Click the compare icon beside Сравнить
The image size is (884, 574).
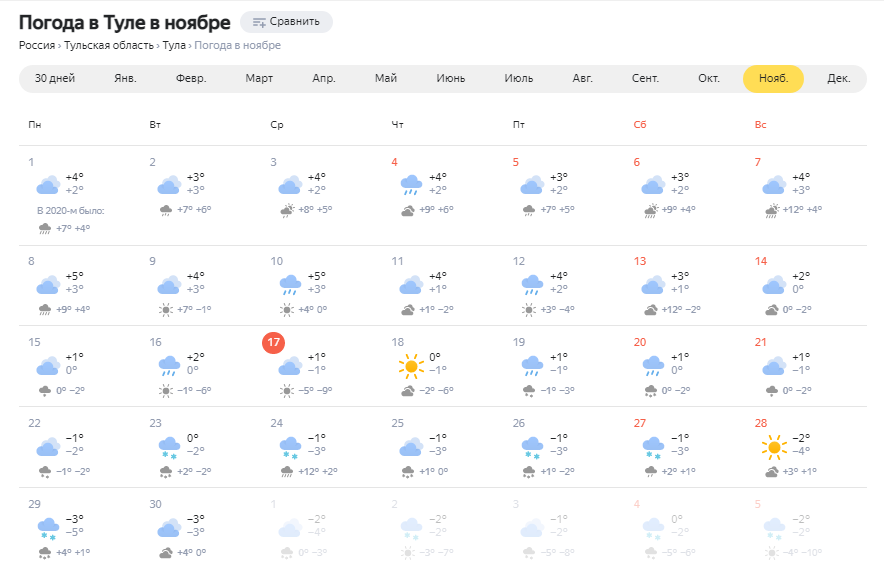[x=259, y=23]
